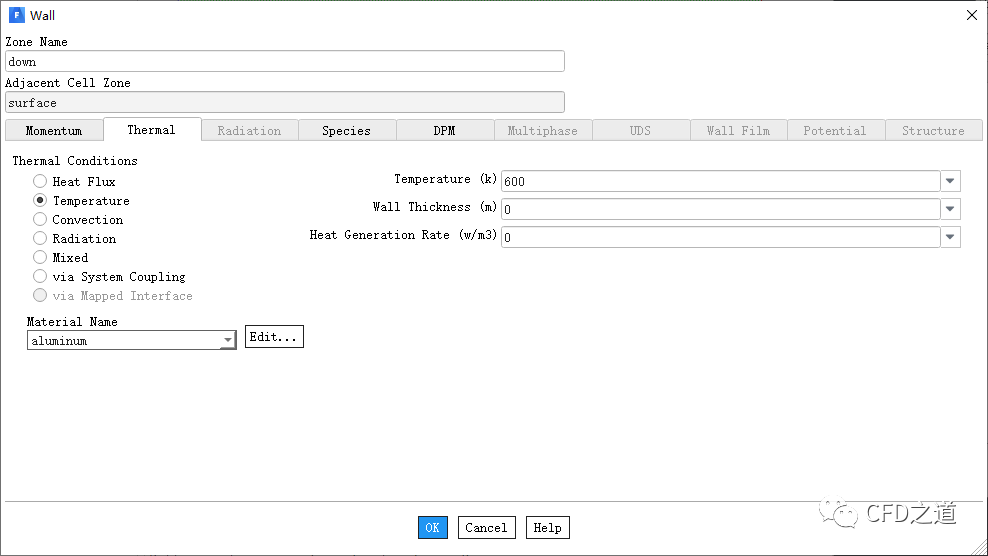Click Edit... button beside material name
This screenshot has width=988, height=556.
pos(274,337)
